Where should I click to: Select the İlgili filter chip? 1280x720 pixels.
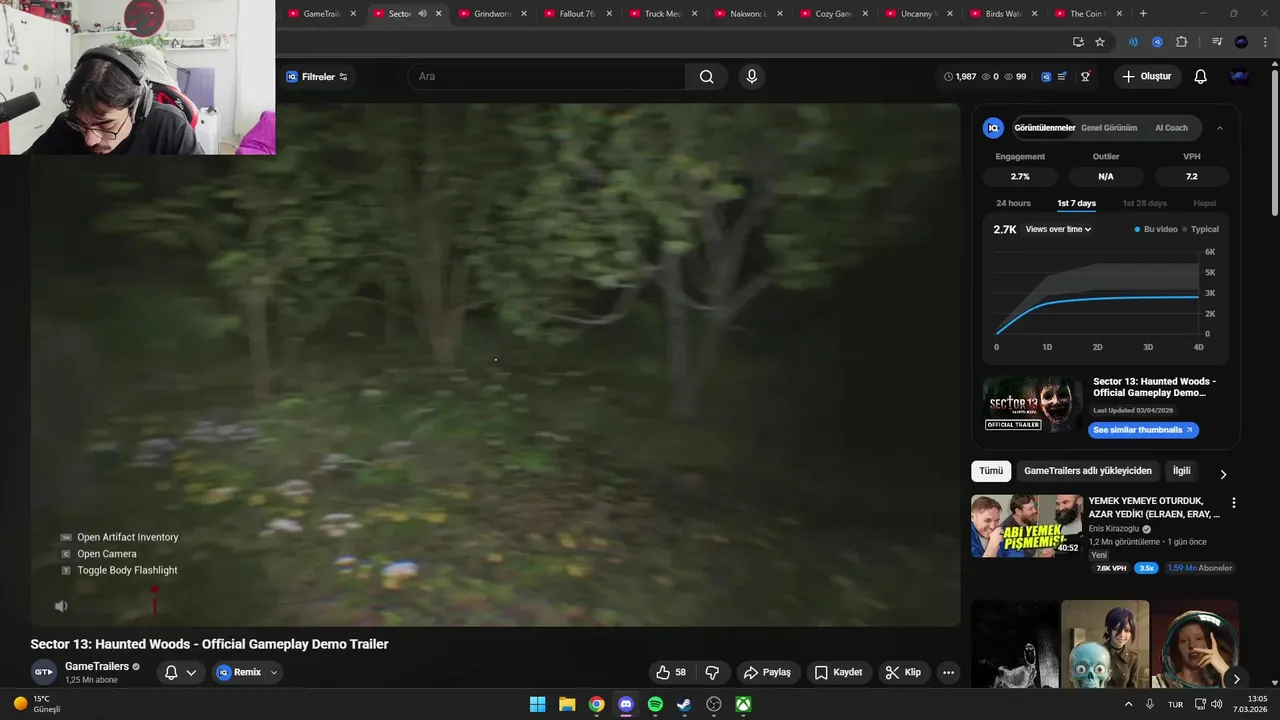[x=1182, y=471]
